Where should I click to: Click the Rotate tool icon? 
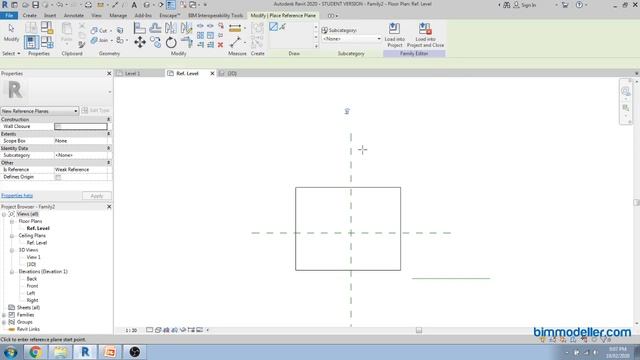171,42
